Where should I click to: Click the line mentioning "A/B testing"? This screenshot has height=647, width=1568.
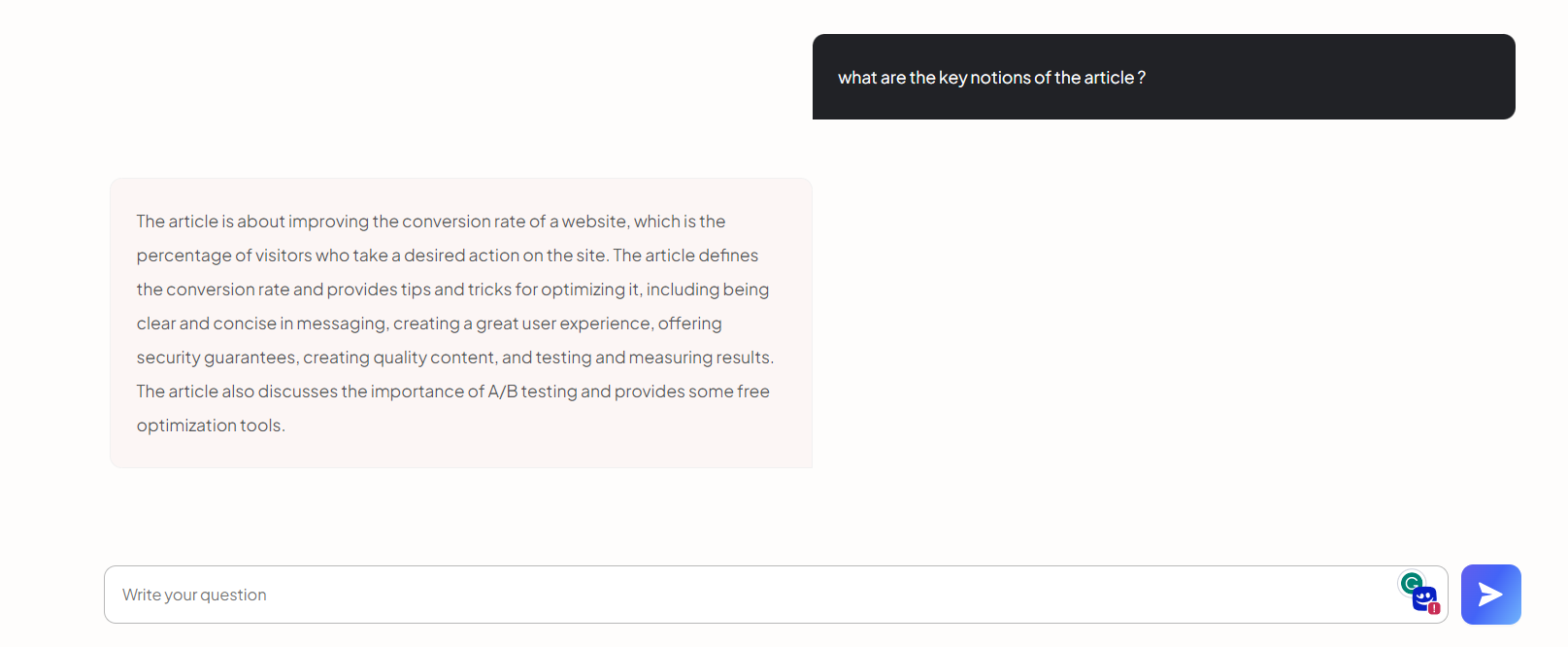point(453,392)
